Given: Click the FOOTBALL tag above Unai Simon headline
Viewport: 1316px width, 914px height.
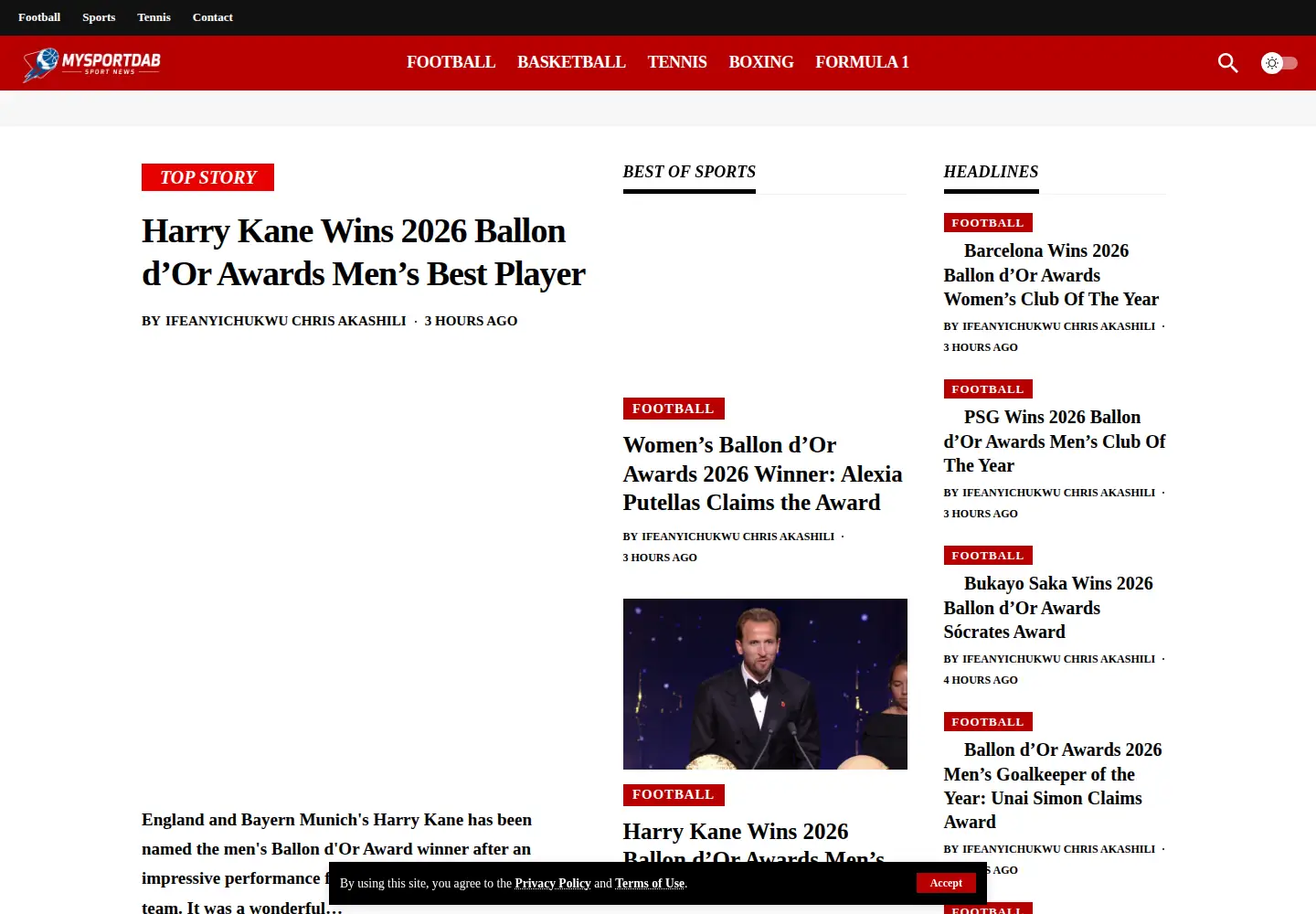Looking at the screenshot, I should pyautogui.click(x=988, y=722).
